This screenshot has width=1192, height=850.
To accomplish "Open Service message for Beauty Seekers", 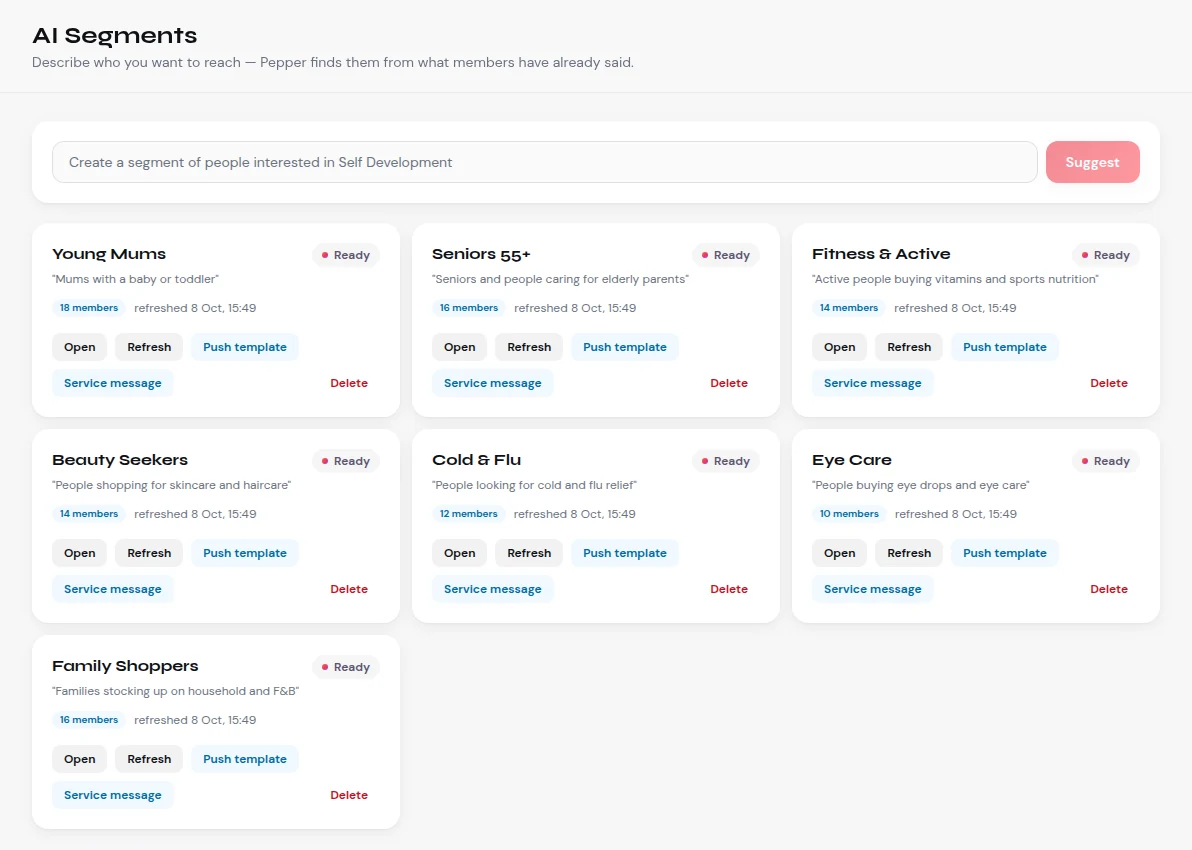I will (x=113, y=589).
